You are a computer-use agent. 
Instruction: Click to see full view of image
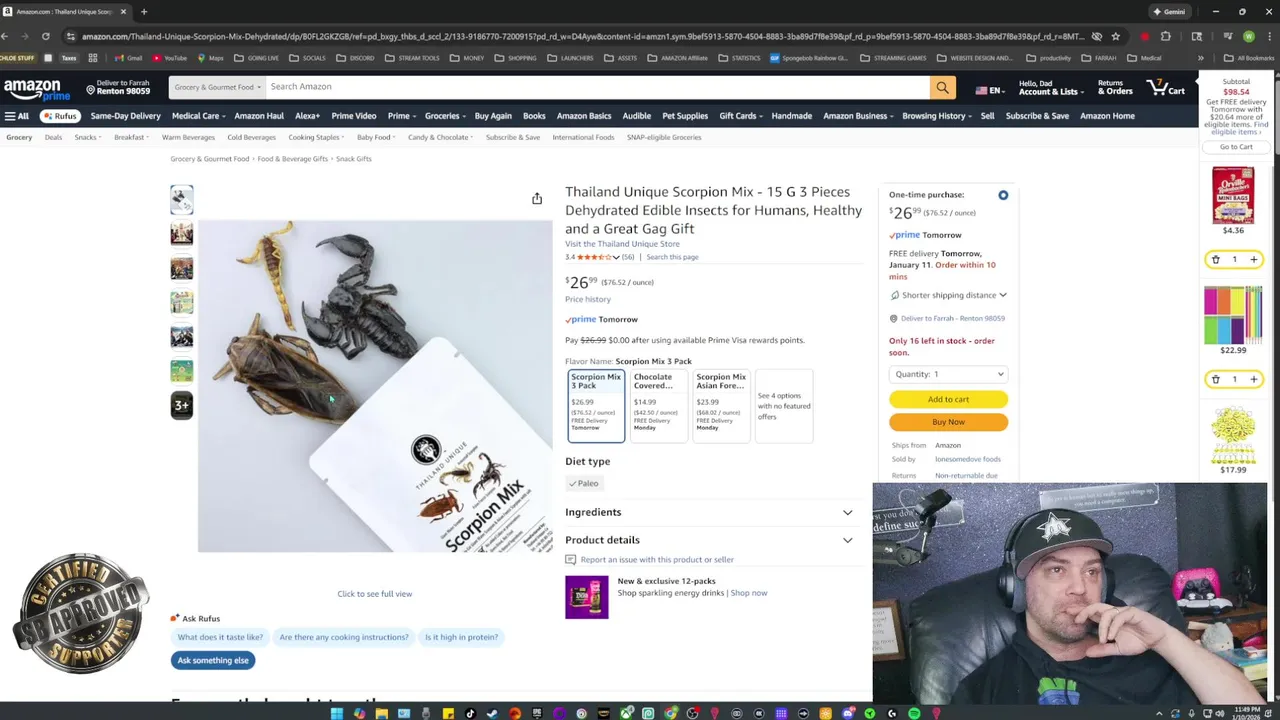click(374, 594)
